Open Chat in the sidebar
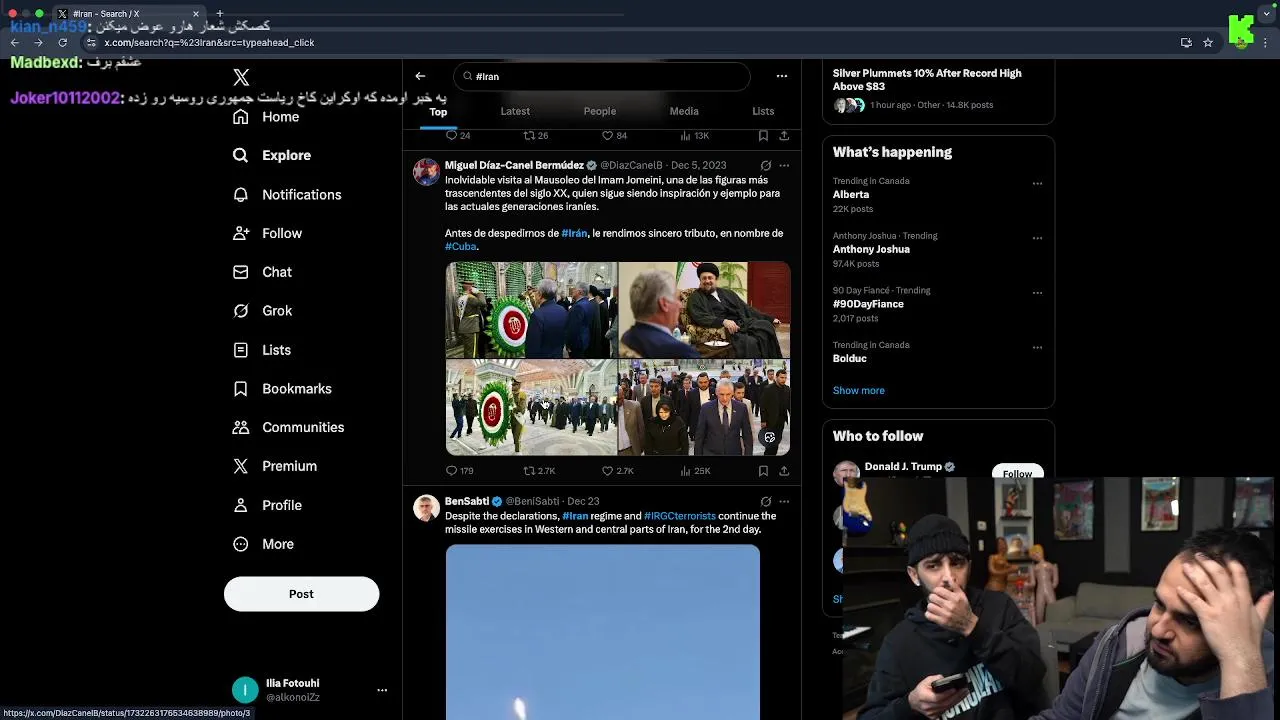This screenshot has height=720, width=1280. 262,272
